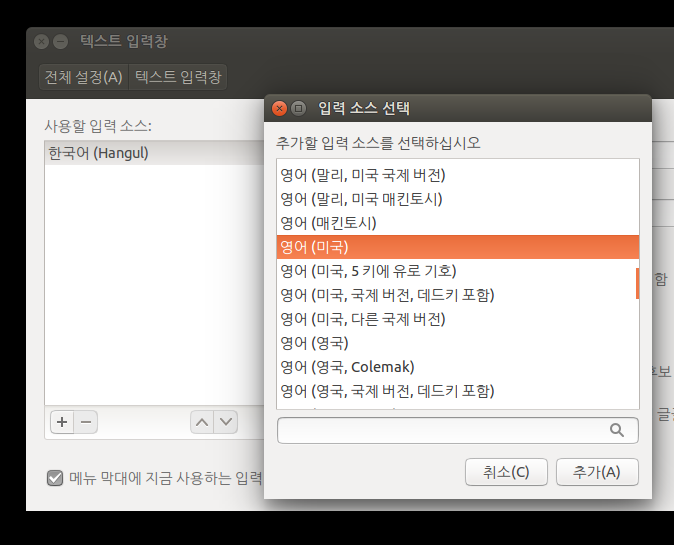
Task: Select 영어 (미국, 다른 국제 버전)
Action: (458, 319)
